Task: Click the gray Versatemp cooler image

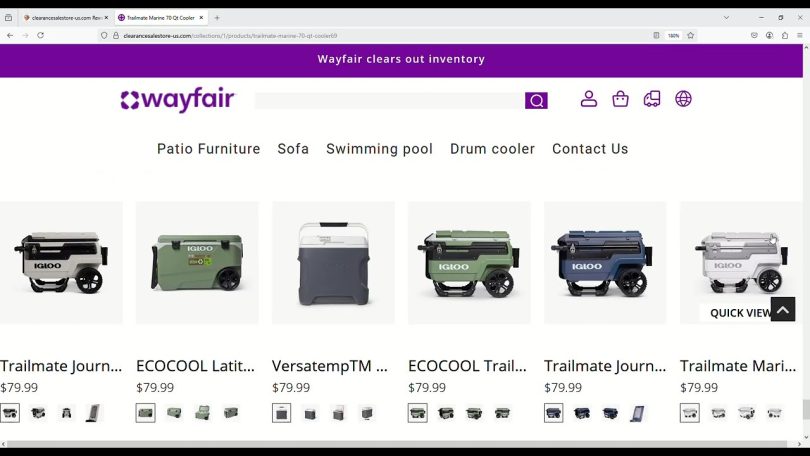Action: click(333, 263)
